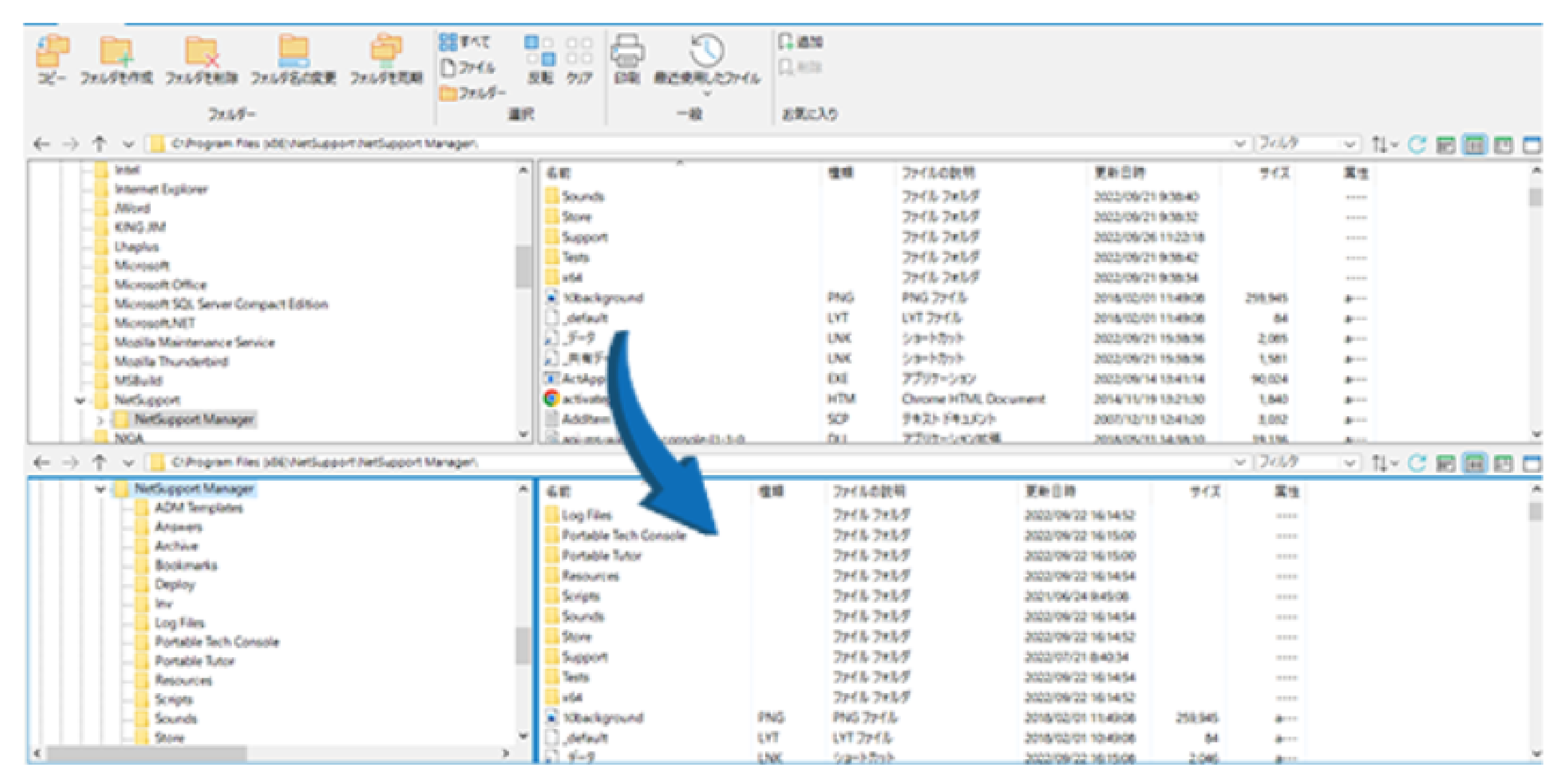This screenshot has height=782, width=1568.
Task: Toggle the highlighted view mode in top pane
Action: coord(1474,145)
